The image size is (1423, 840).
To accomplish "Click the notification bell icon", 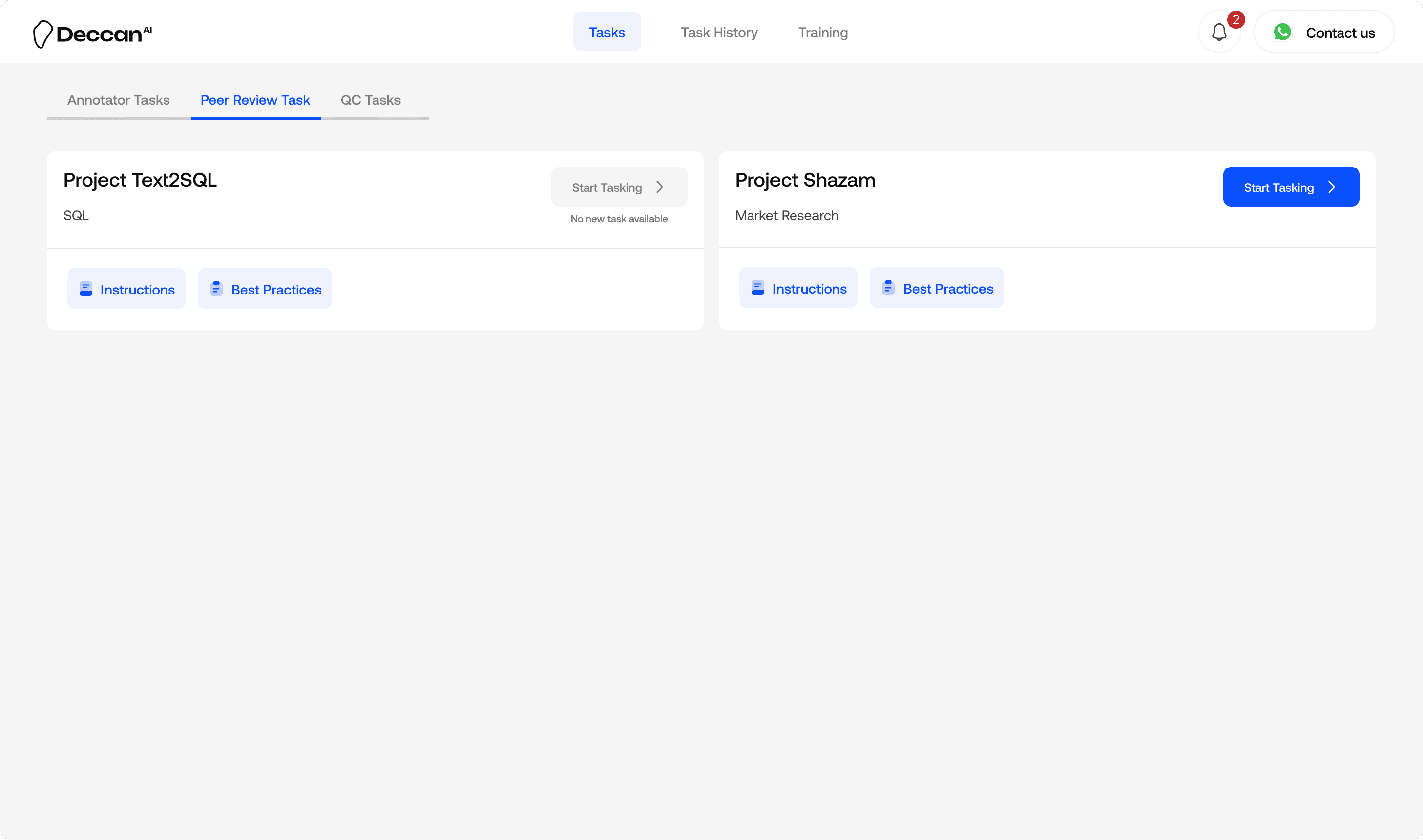I will pos(1218,32).
